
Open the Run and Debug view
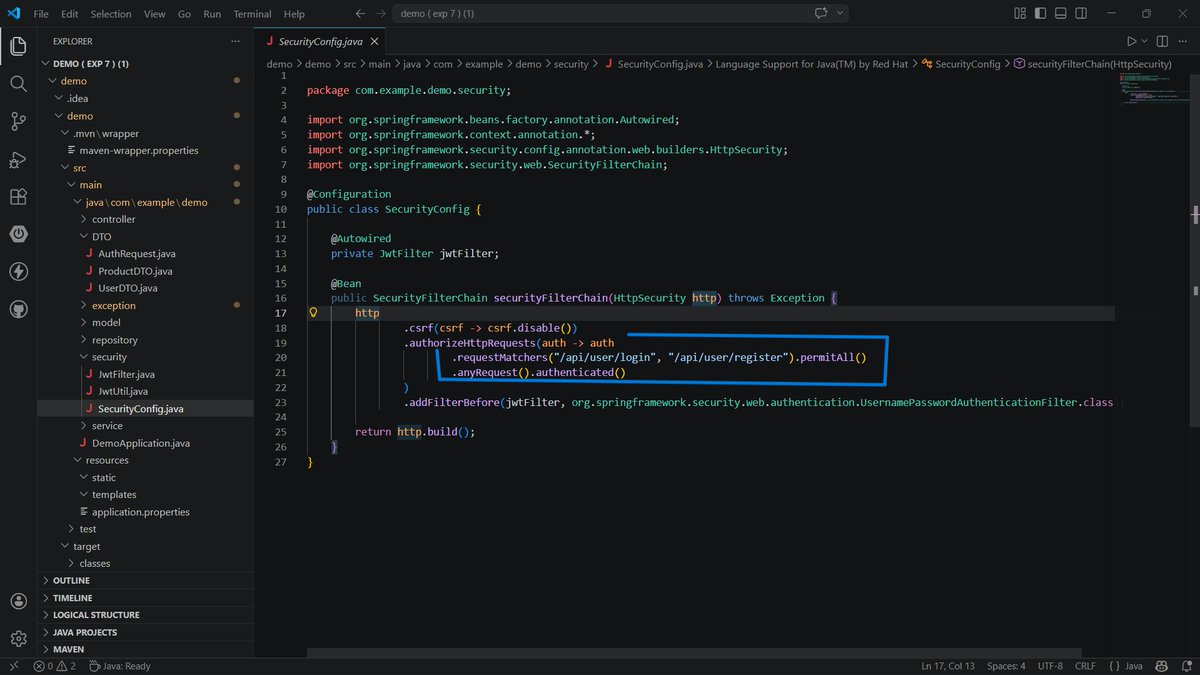[x=18, y=159]
